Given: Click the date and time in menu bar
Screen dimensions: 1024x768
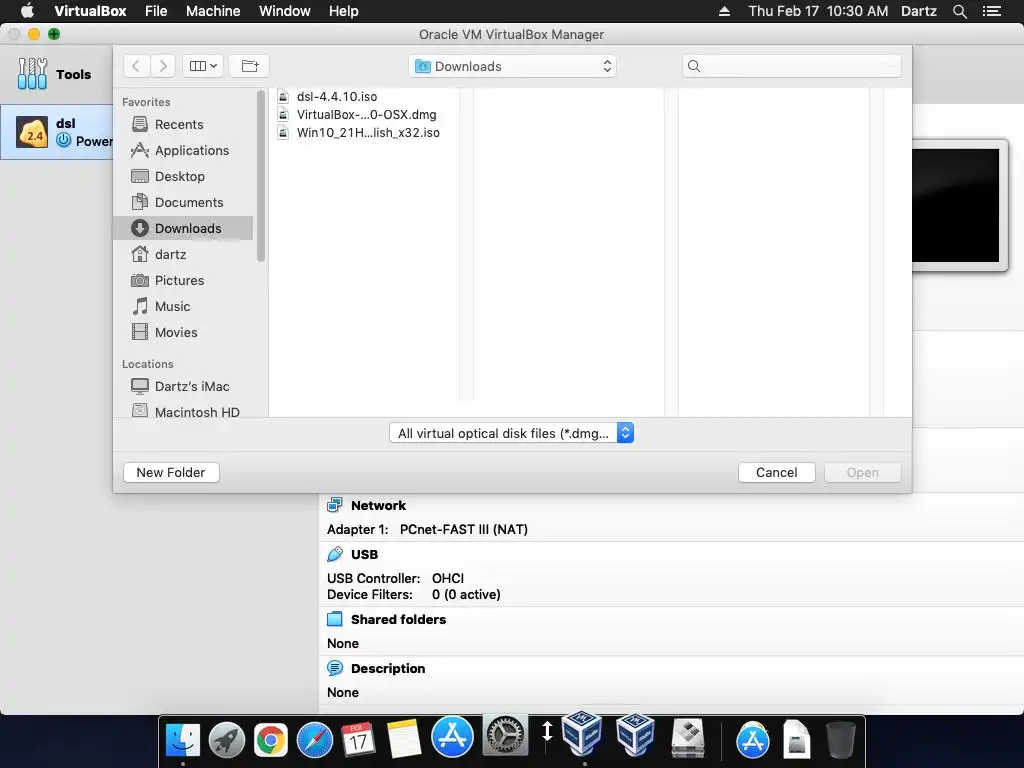Looking at the screenshot, I should pos(818,11).
